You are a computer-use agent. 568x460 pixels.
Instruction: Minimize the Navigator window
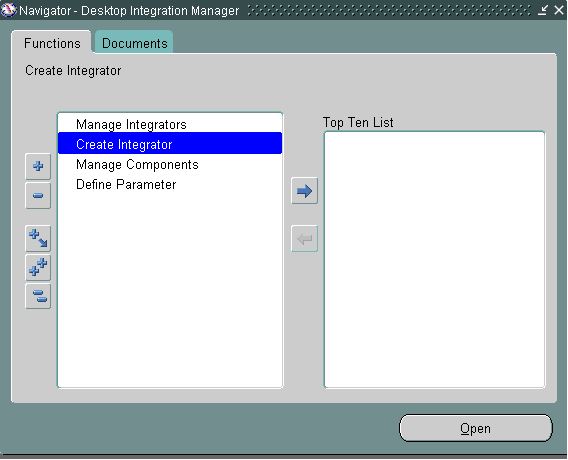point(543,10)
